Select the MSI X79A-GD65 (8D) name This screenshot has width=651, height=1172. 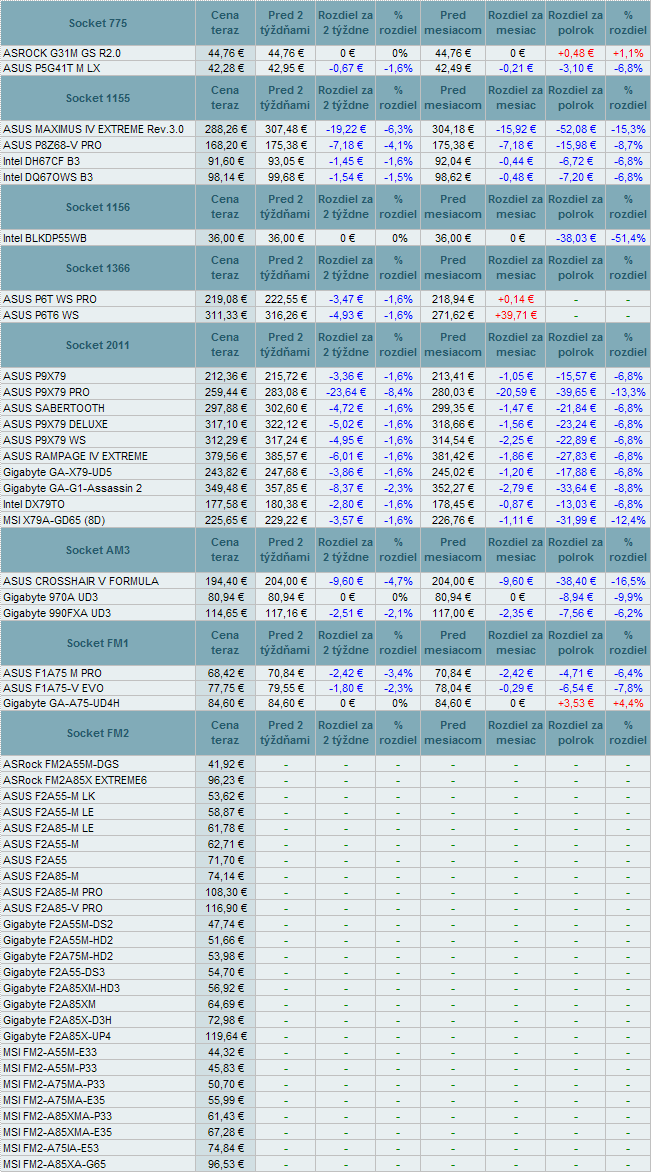(52, 520)
